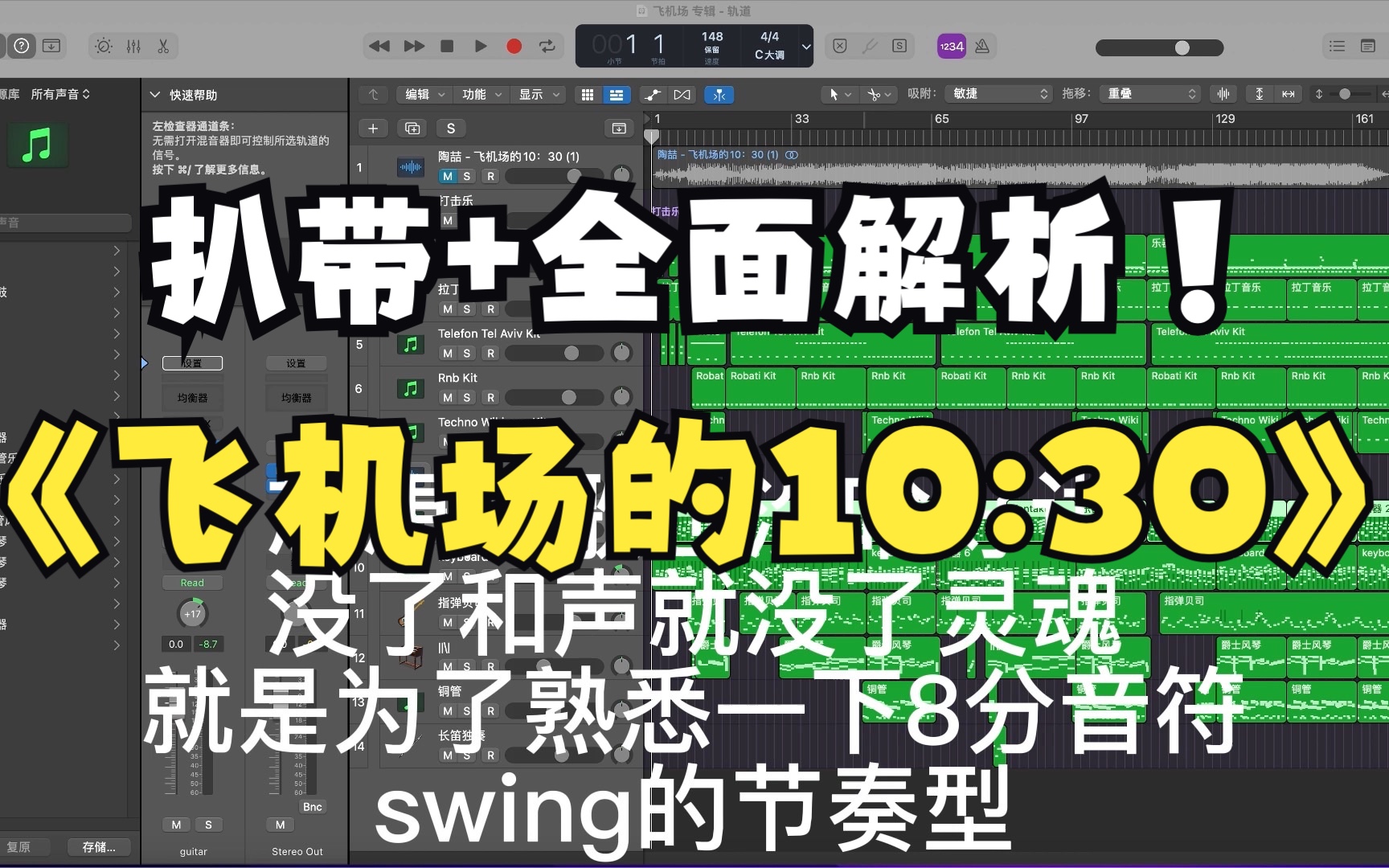This screenshot has height=868, width=1389.
Task: Switch to grid view icon in the tracks toolbar
Action: [x=588, y=95]
